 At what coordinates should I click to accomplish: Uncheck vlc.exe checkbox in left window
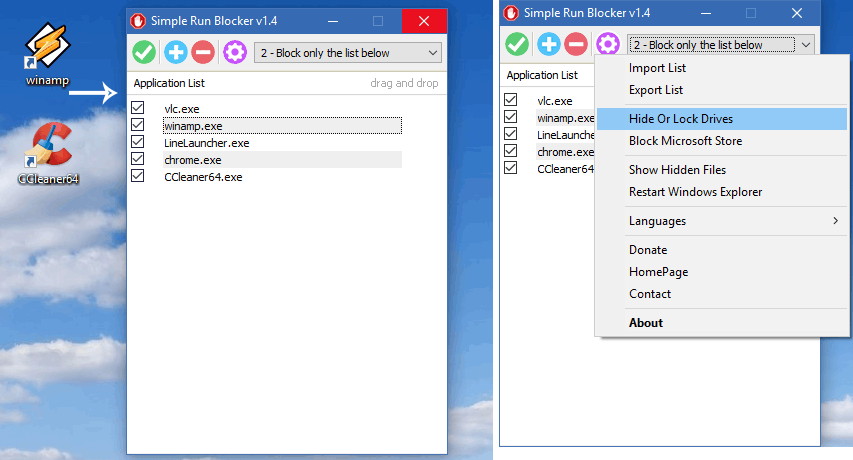point(138,108)
